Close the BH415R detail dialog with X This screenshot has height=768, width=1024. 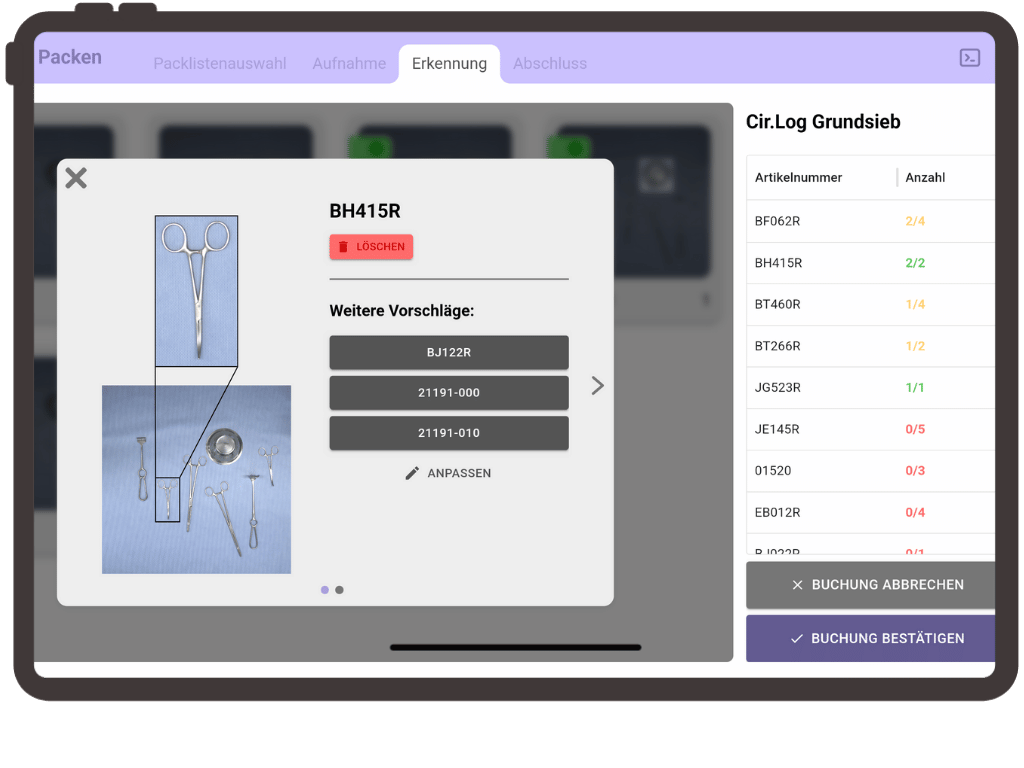click(x=76, y=178)
